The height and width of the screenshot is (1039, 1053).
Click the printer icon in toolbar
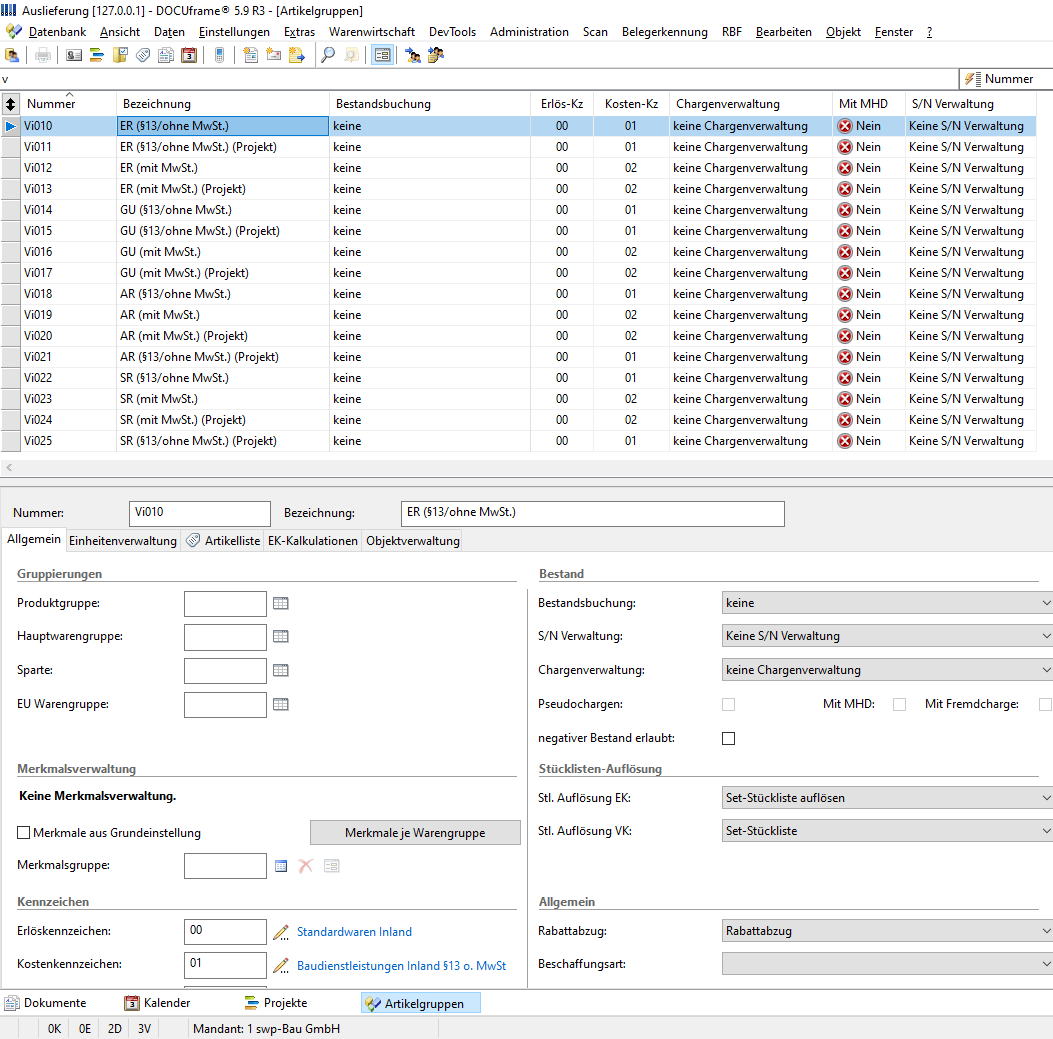[43, 55]
